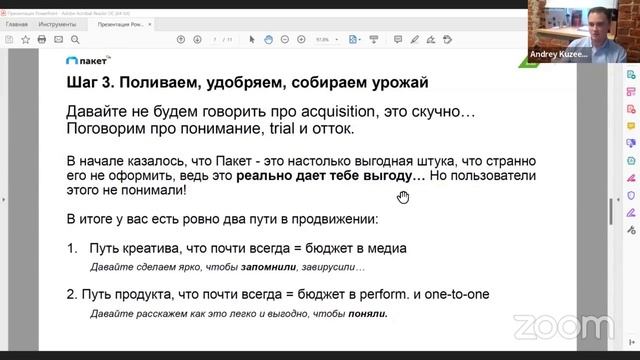Screen dimensions: 640x360
Task: Switch to the Инструменты tab
Action: coord(57,24)
